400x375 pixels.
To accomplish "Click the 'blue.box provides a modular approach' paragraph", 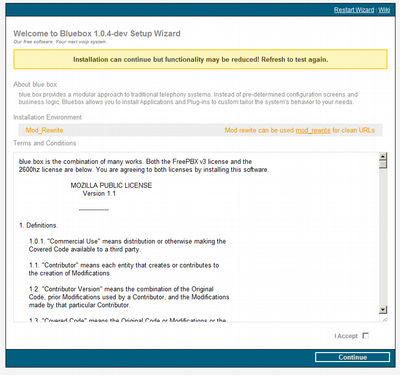I will (188, 98).
